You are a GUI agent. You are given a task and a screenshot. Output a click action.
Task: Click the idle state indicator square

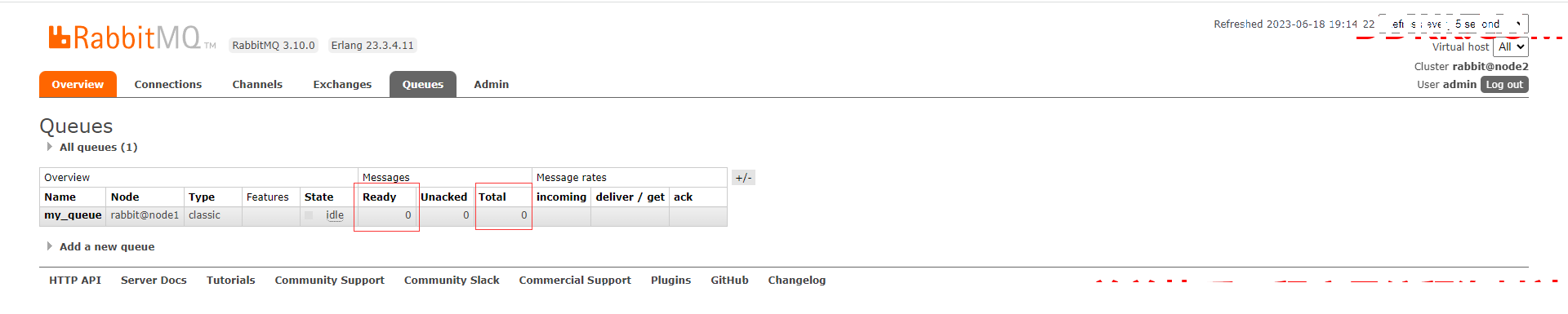click(x=309, y=215)
